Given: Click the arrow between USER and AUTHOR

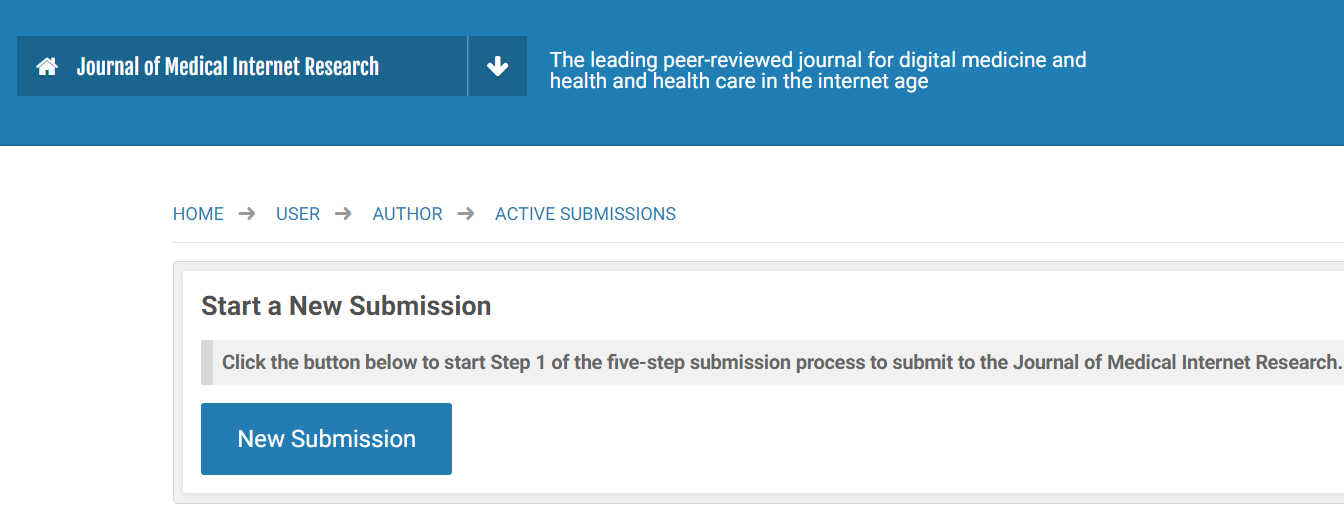Looking at the screenshot, I should click(x=343, y=214).
